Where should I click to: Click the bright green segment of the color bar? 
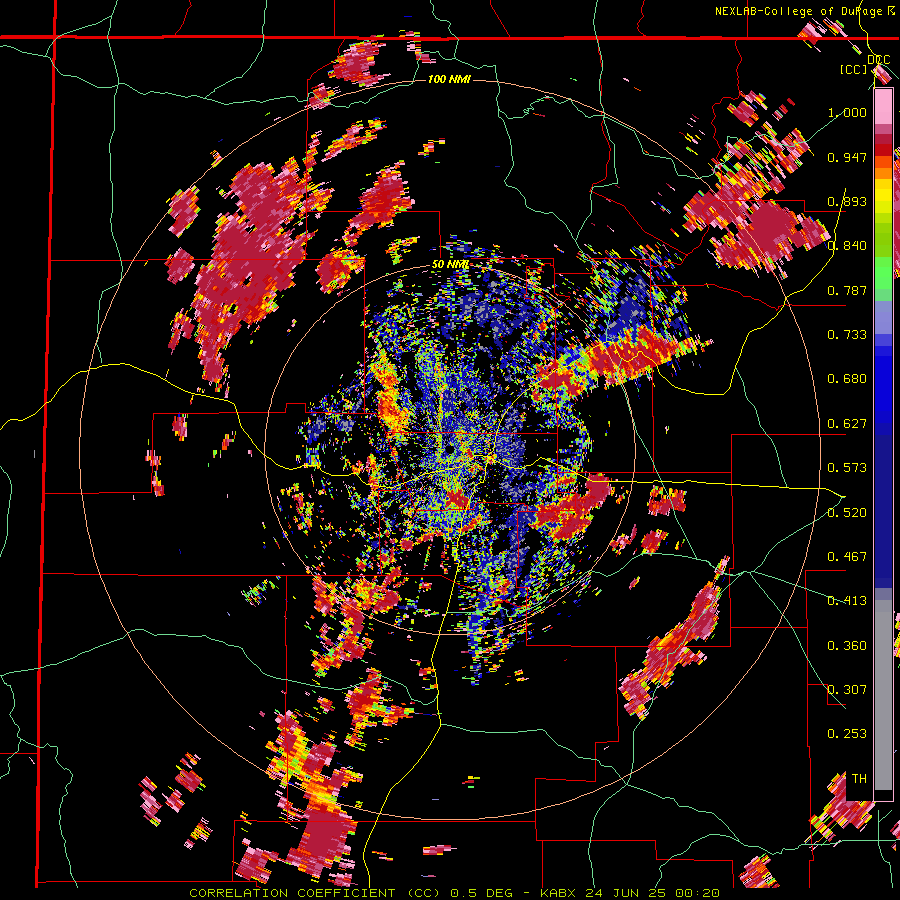coord(883,273)
